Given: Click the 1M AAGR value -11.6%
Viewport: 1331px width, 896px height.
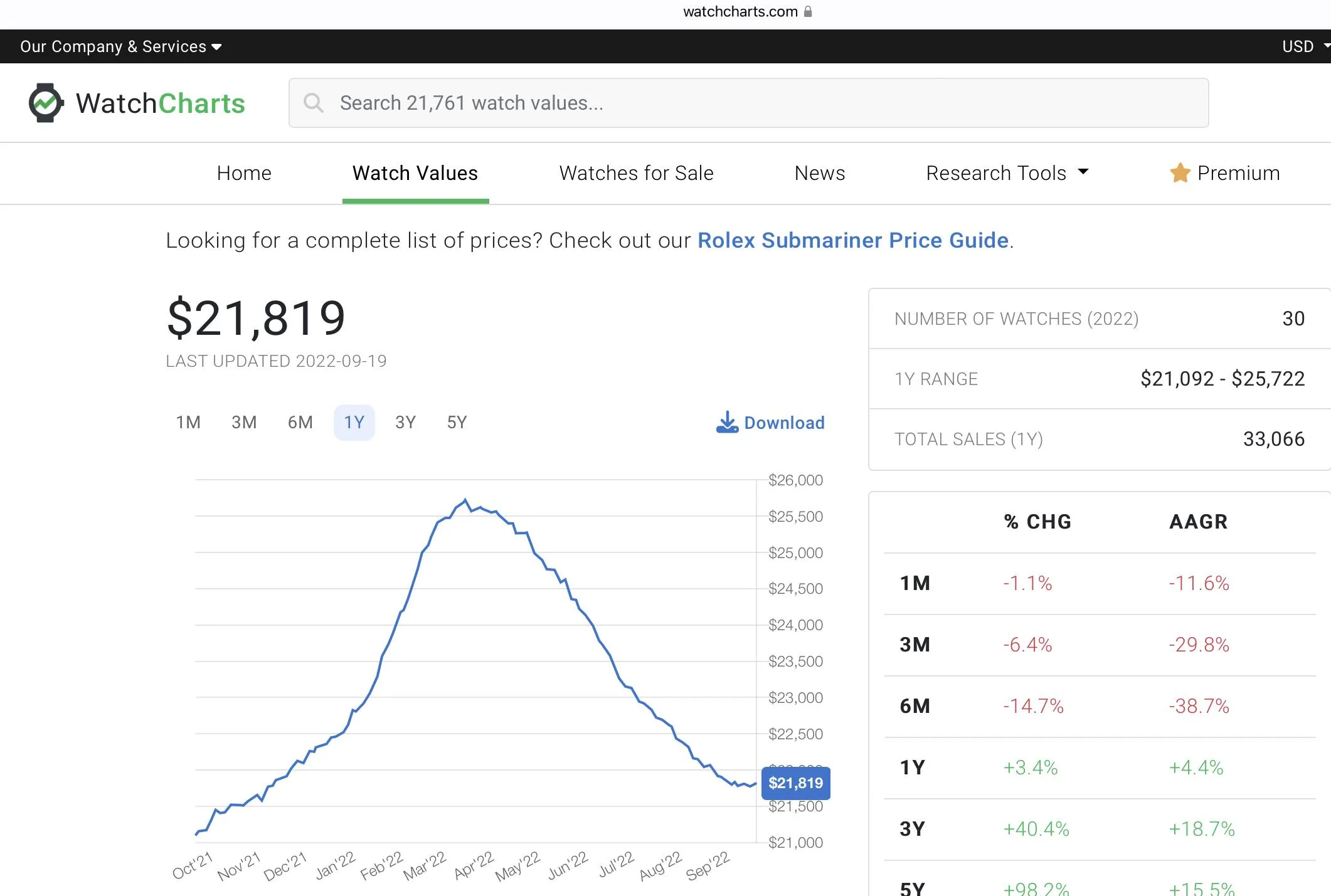Looking at the screenshot, I should 1199,584.
